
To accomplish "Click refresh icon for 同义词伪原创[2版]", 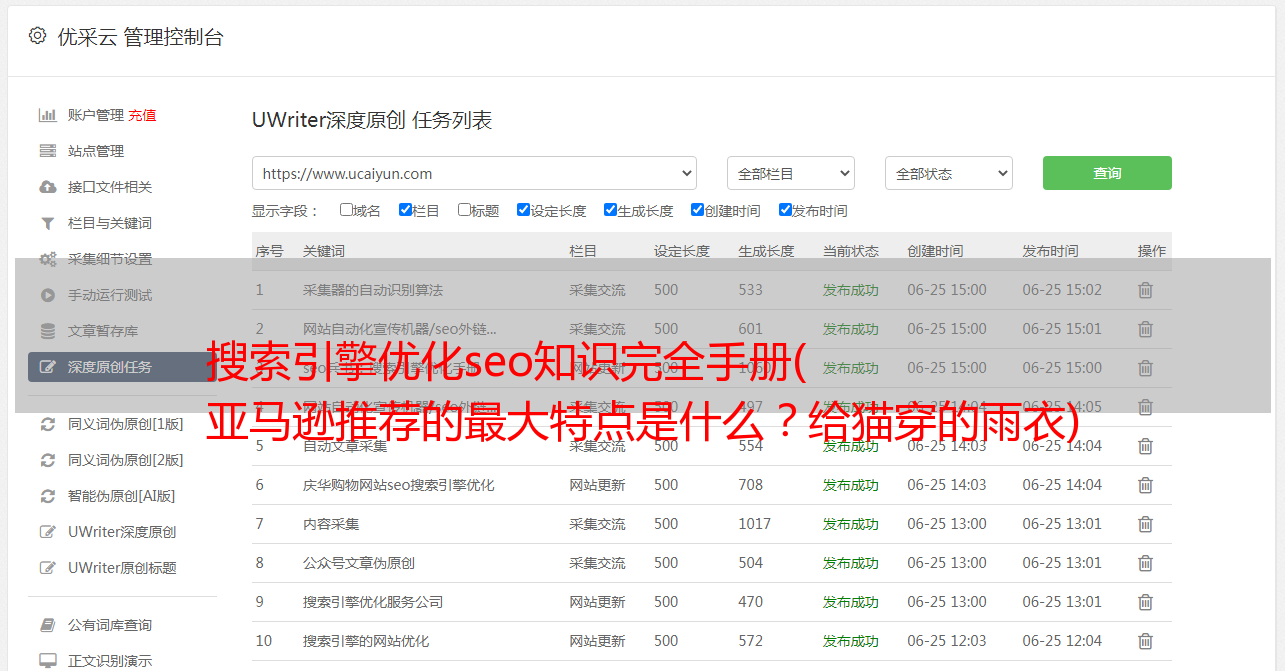I will (47, 460).
